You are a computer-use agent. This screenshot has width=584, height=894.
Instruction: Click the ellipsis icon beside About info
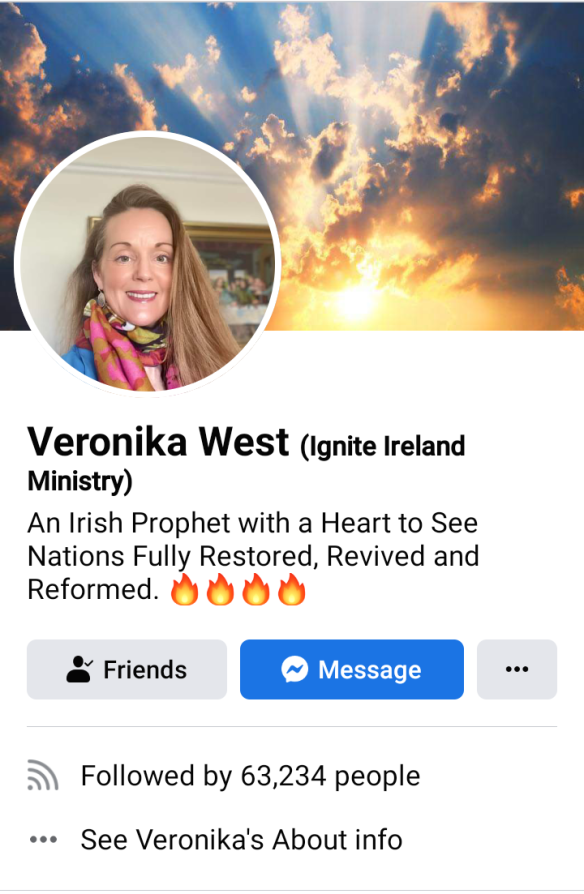(x=43, y=839)
